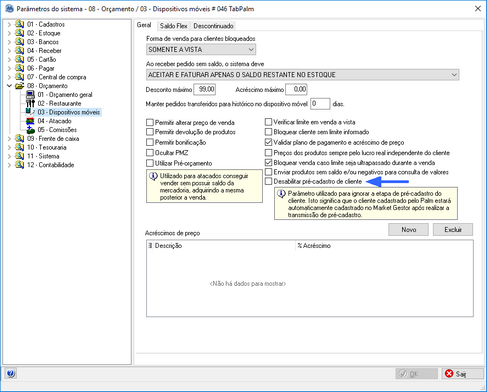Click the Descrição column header
Image resolution: width=487 pixels, height=392 pixels.
224,246
